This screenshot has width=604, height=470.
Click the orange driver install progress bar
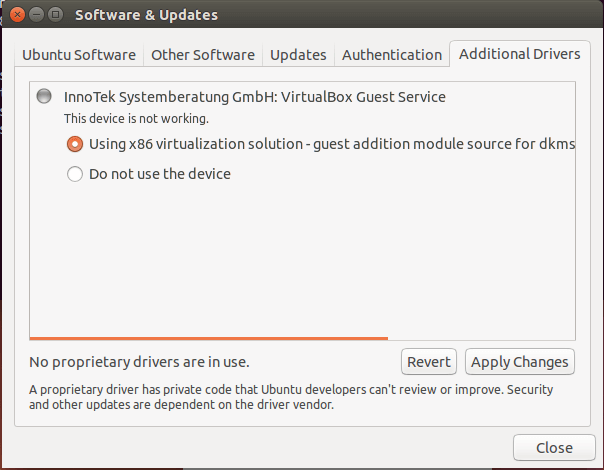(x=209, y=338)
